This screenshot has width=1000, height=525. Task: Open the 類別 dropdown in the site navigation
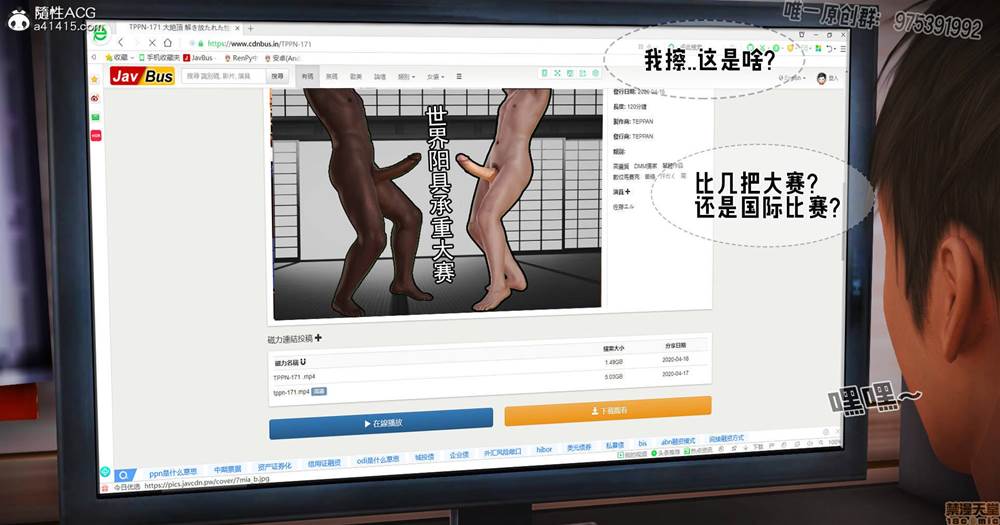coord(405,76)
